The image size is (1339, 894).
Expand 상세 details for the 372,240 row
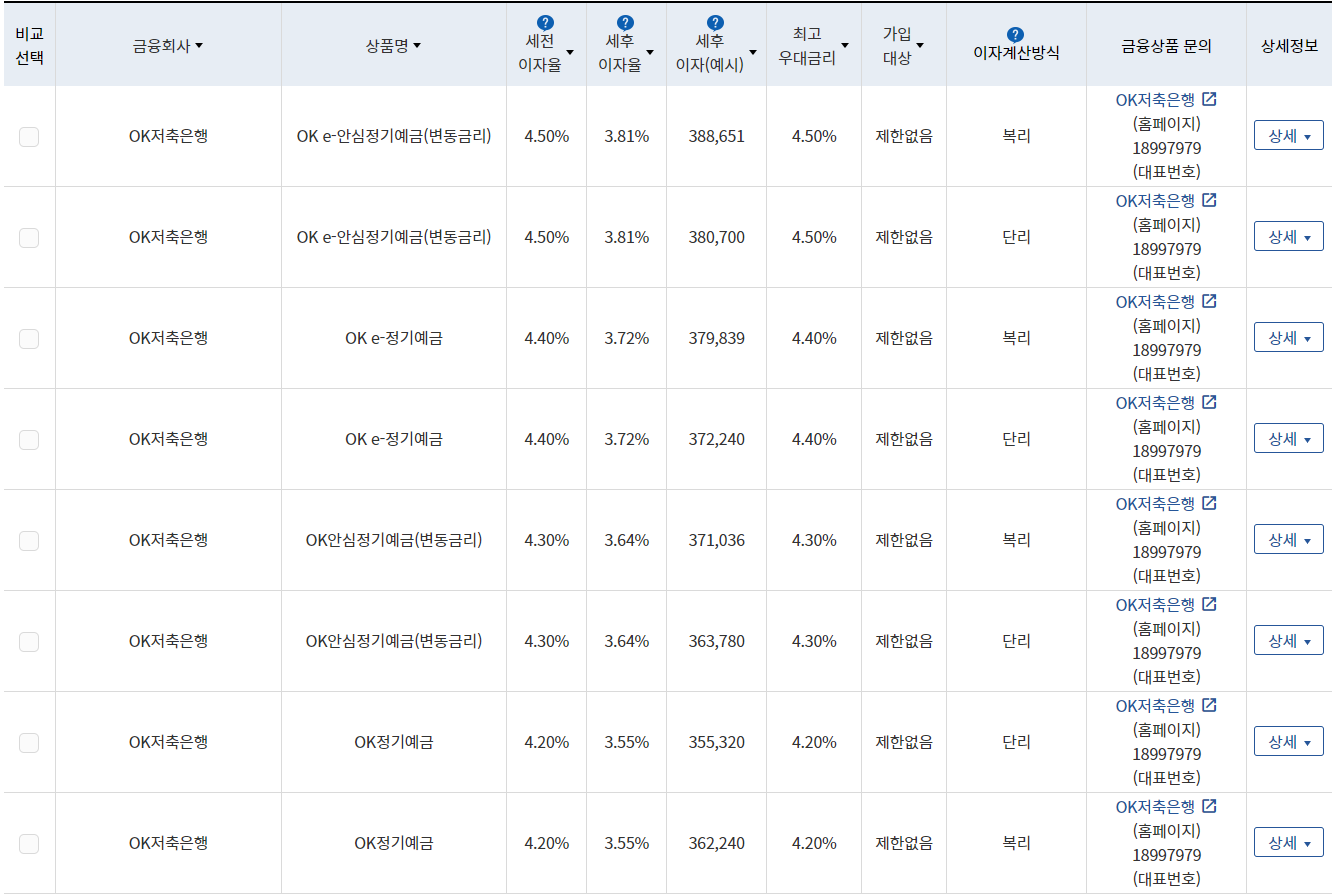coord(1288,439)
